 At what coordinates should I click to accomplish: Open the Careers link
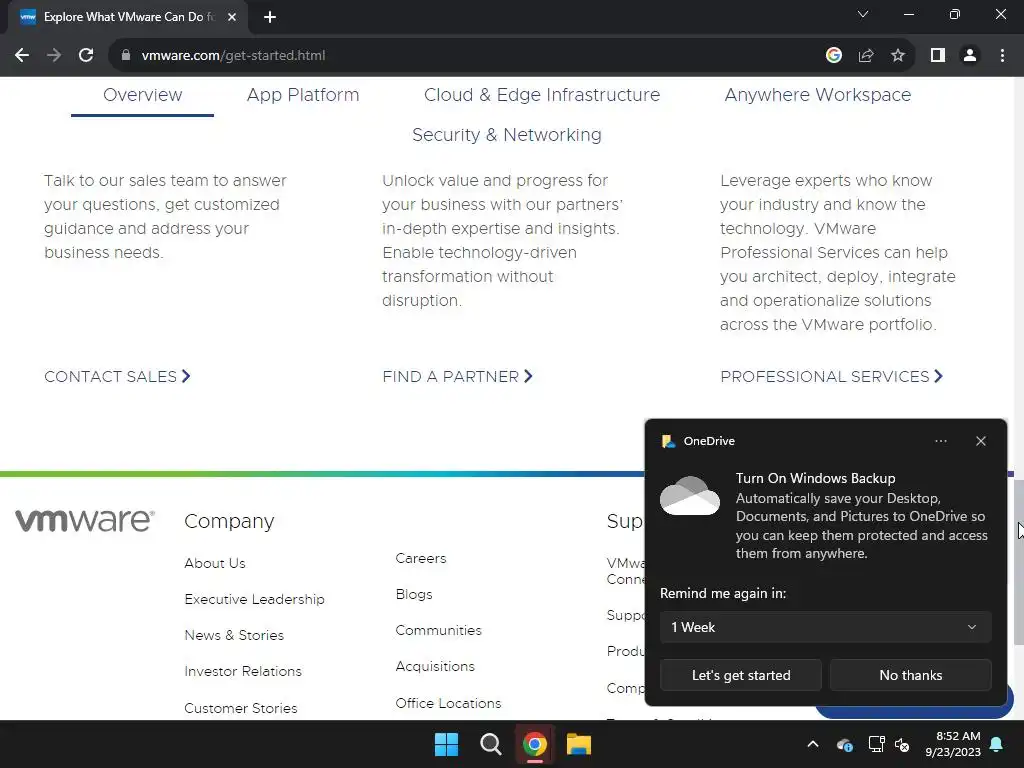click(x=421, y=558)
